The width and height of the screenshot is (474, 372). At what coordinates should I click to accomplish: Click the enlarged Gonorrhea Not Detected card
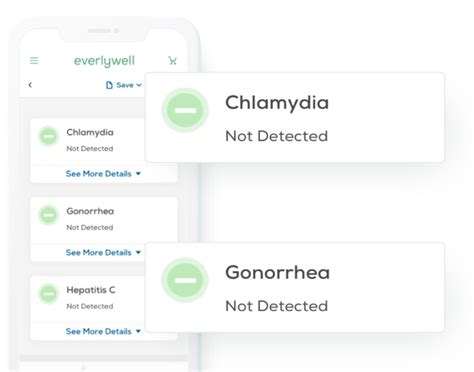tap(295, 287)
